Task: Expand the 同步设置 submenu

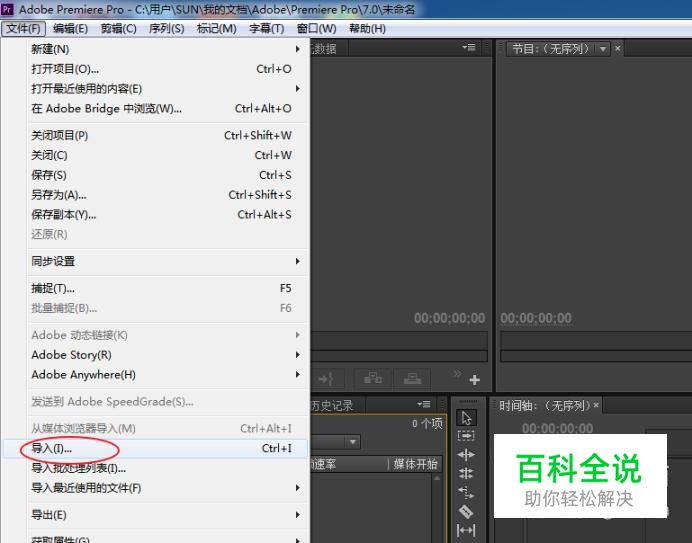Action: (166, 261)
